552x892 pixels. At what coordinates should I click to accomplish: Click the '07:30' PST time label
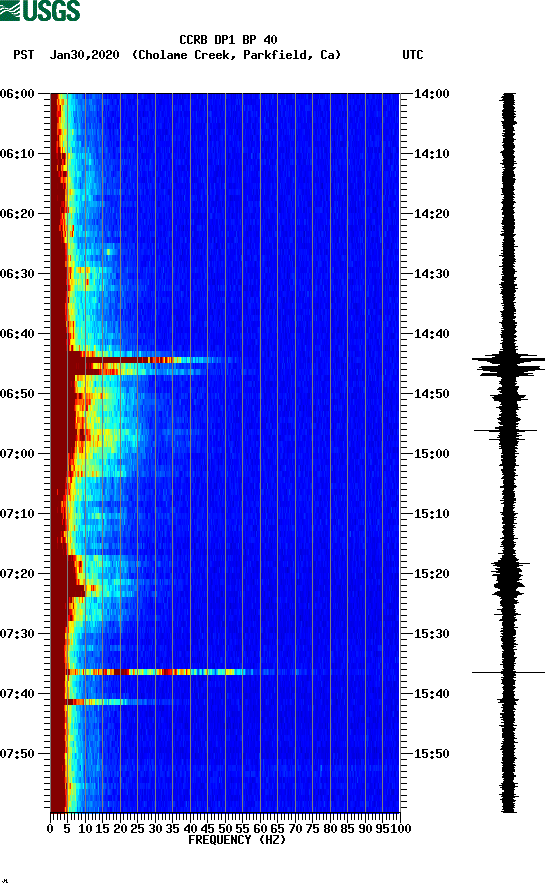(x=18, y=634)
